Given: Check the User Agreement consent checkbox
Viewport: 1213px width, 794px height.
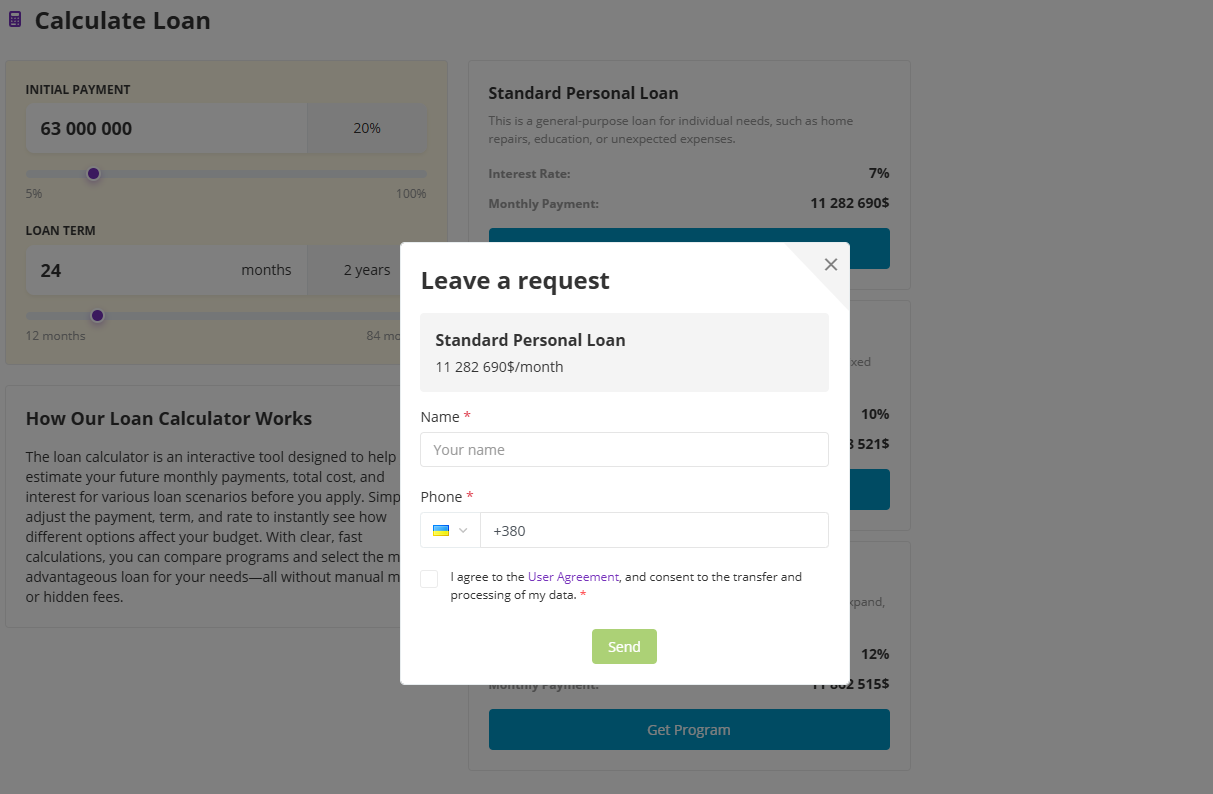Looking at the screenshot, I should click(x=429, y=579).
